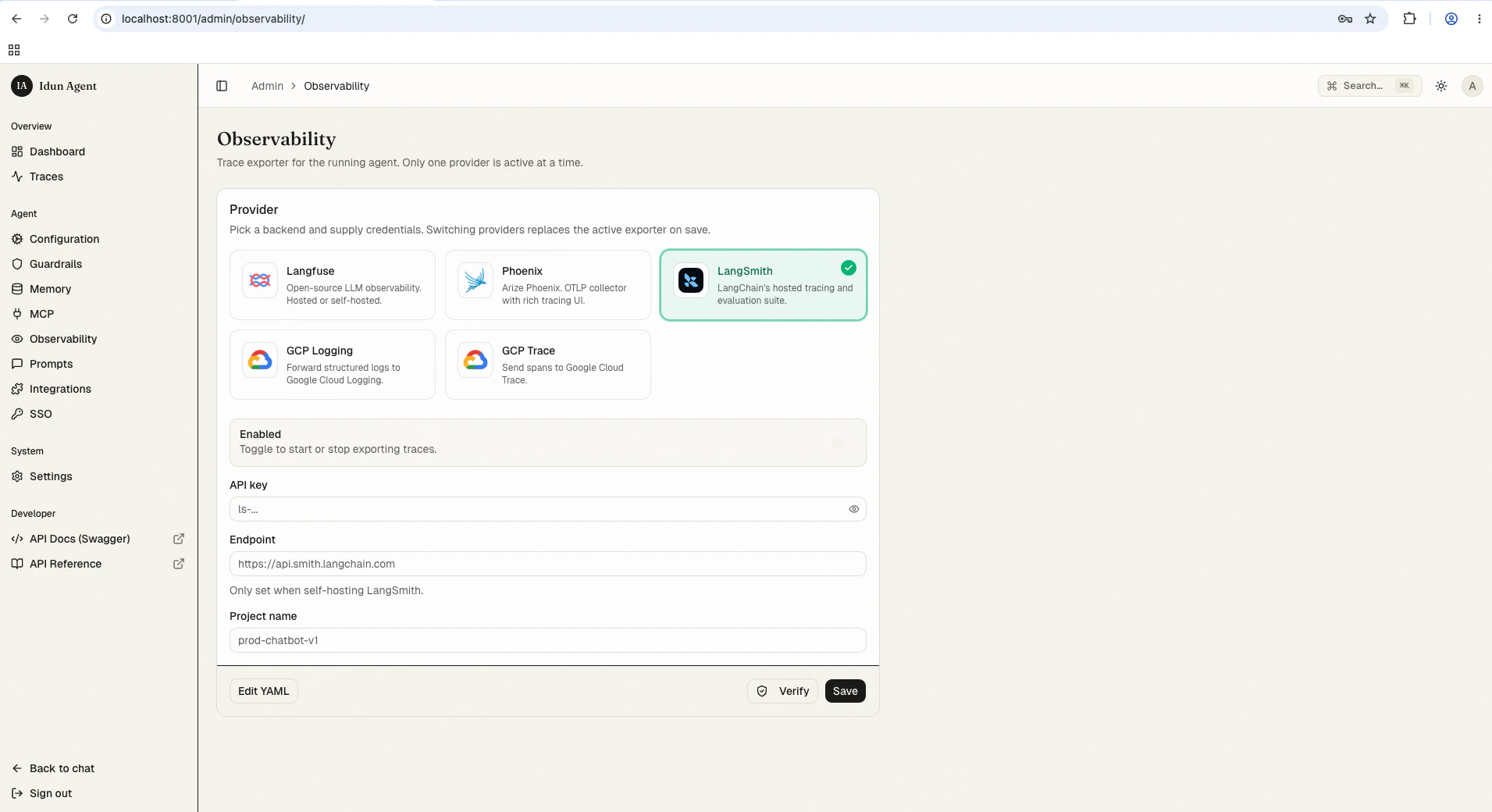Reveal API key with eye icon
The height and width of the screenshot is (812, 1492).
coord(854,509)
